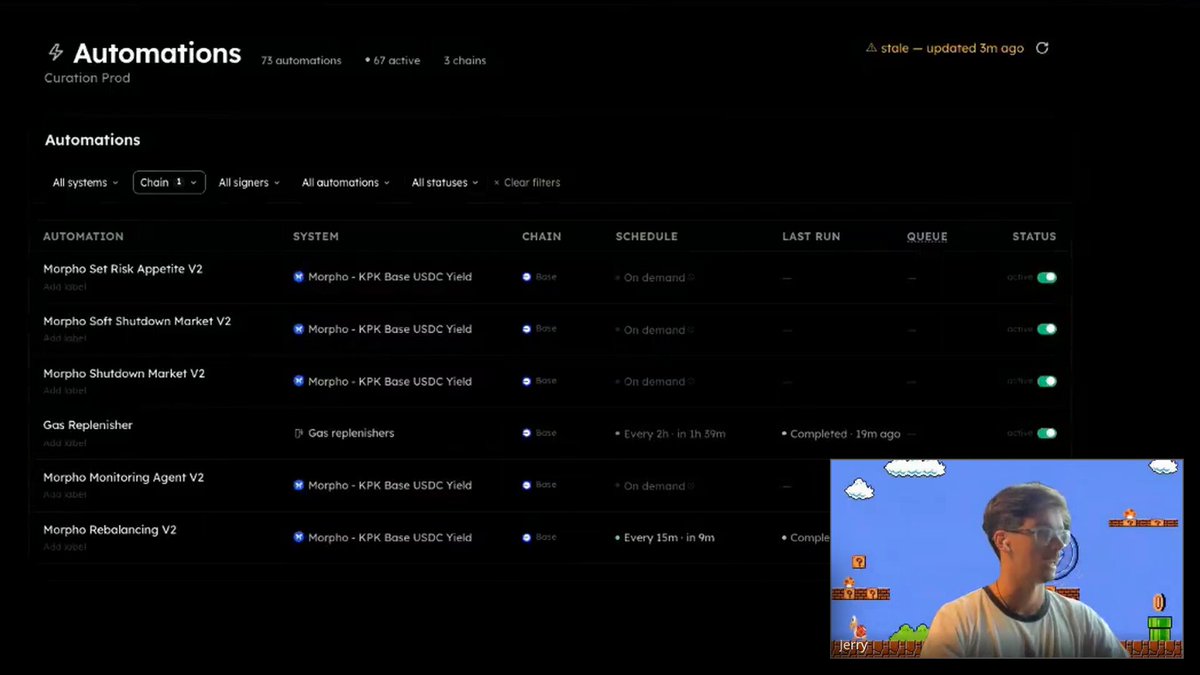This screenshot has width=1200, height=675.
Task: Click Jerry's video call tile
Action: pos(1006,559)
